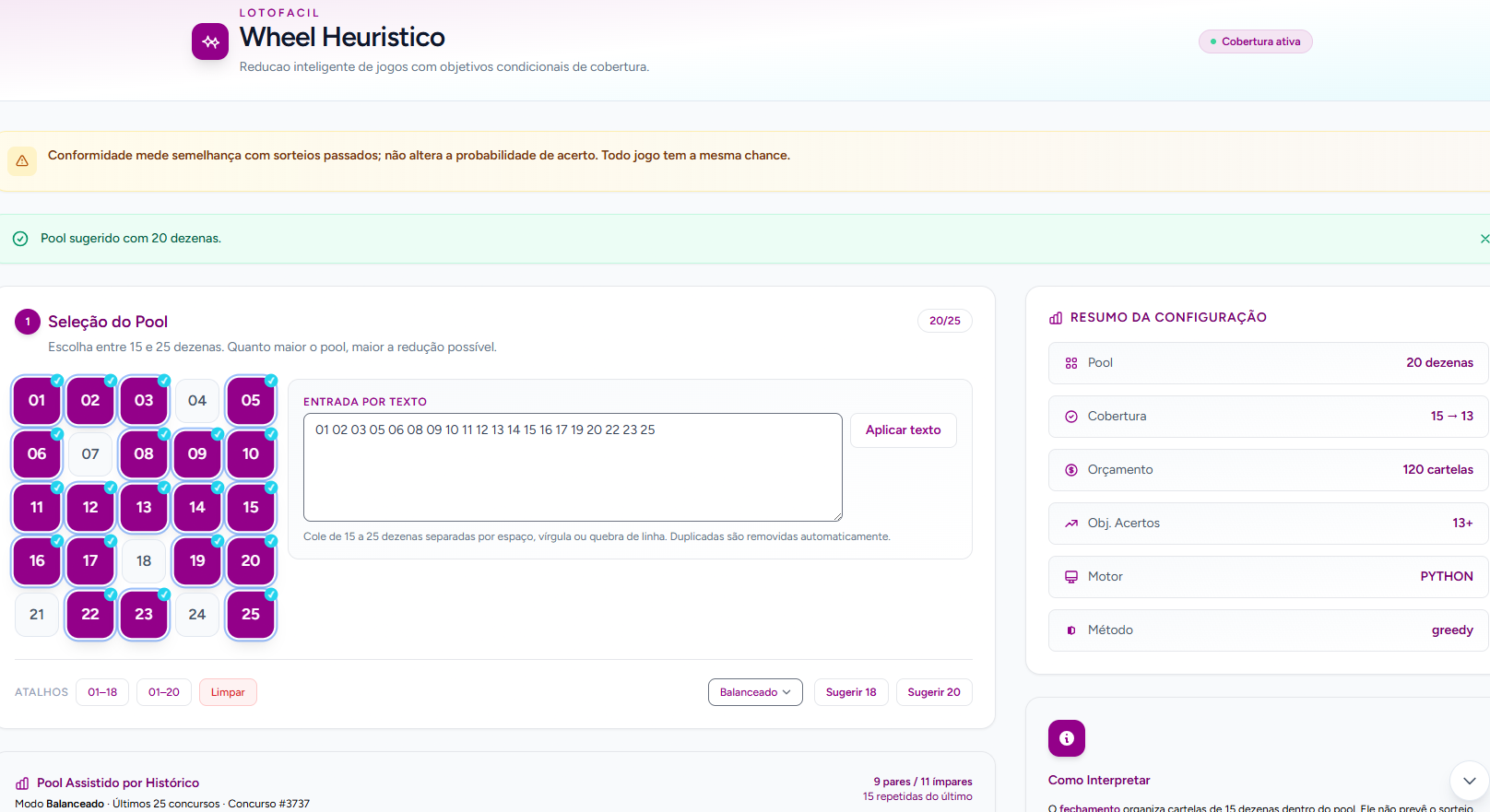Viewport: 1490px width, 812px height.
Task: Click the info icon above Como Interpretar
Action: [x=1067, y=738]
